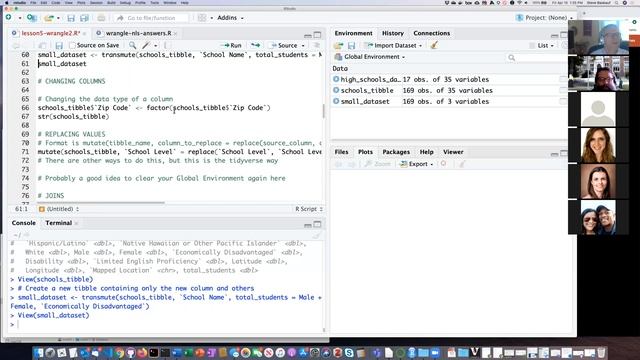
Task: Open the Help tab
Action: coord(427,152)
